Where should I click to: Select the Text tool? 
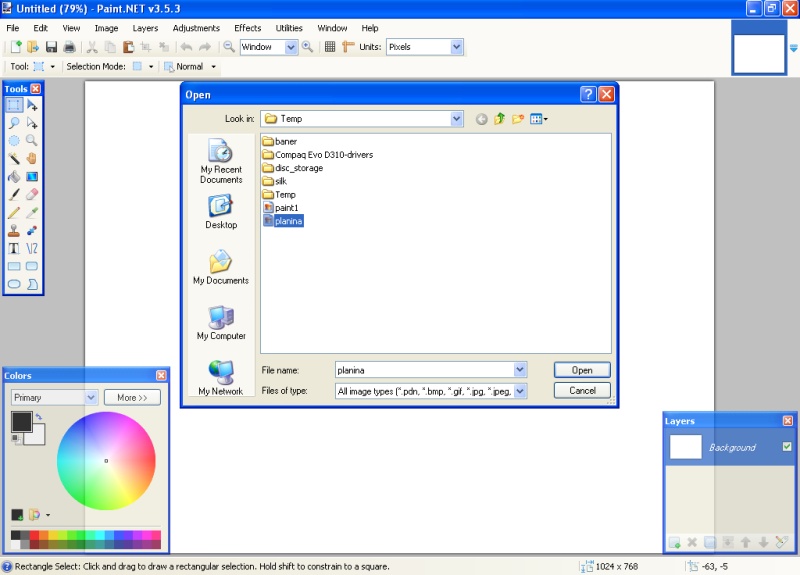14,248
